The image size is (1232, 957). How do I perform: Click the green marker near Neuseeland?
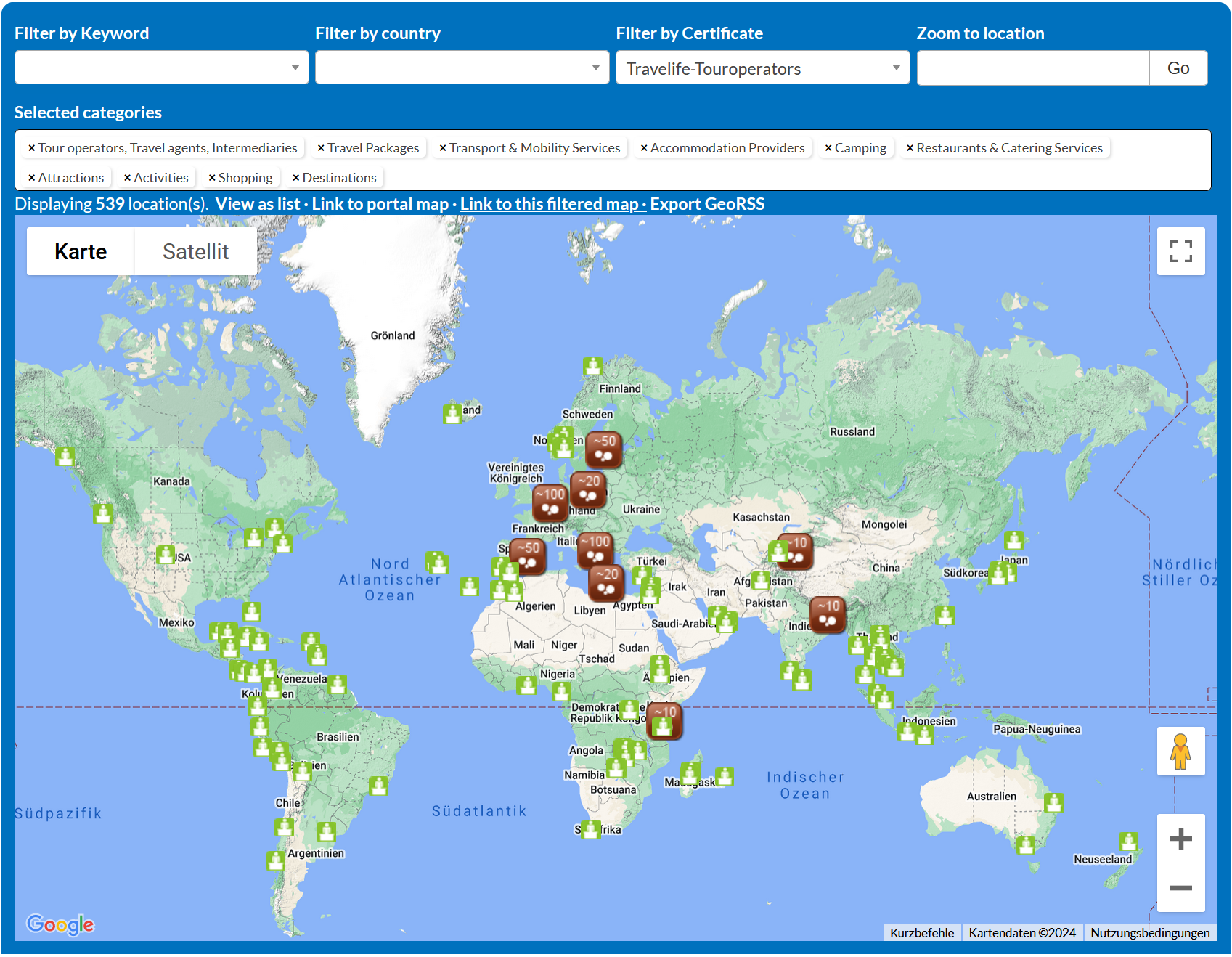1128,842
